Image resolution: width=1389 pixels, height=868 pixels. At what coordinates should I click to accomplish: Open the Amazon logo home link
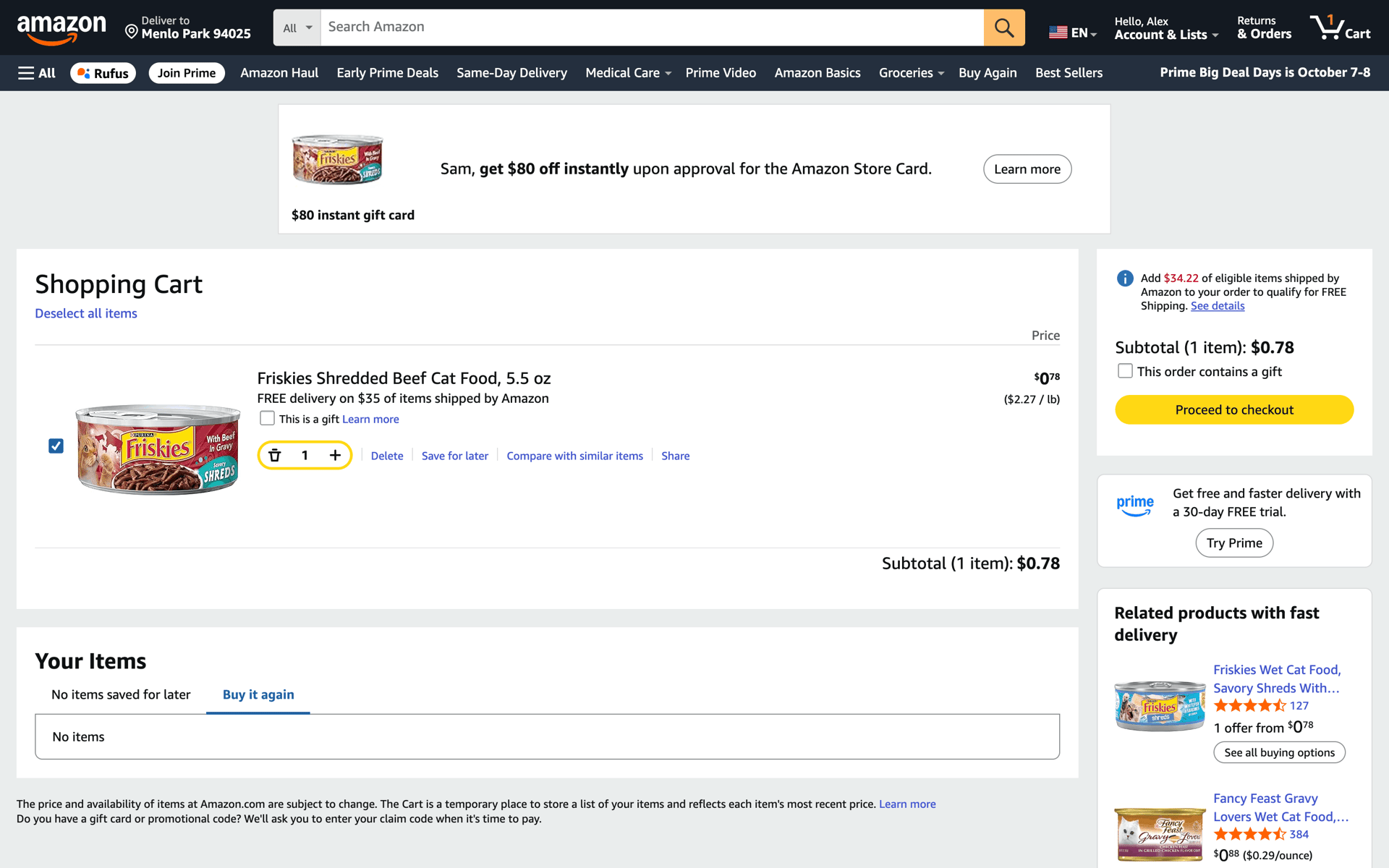coord(61,29)
